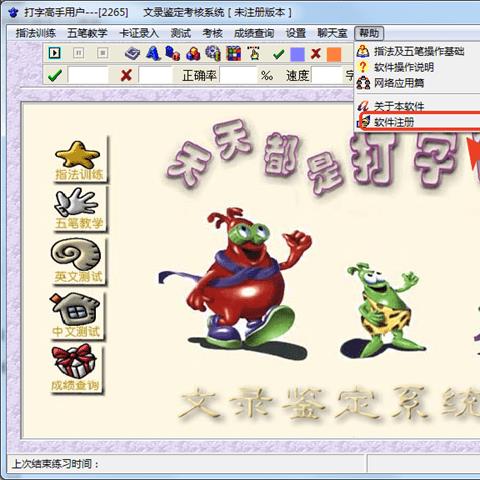Open the 聊天室 menu

[332, 33]
